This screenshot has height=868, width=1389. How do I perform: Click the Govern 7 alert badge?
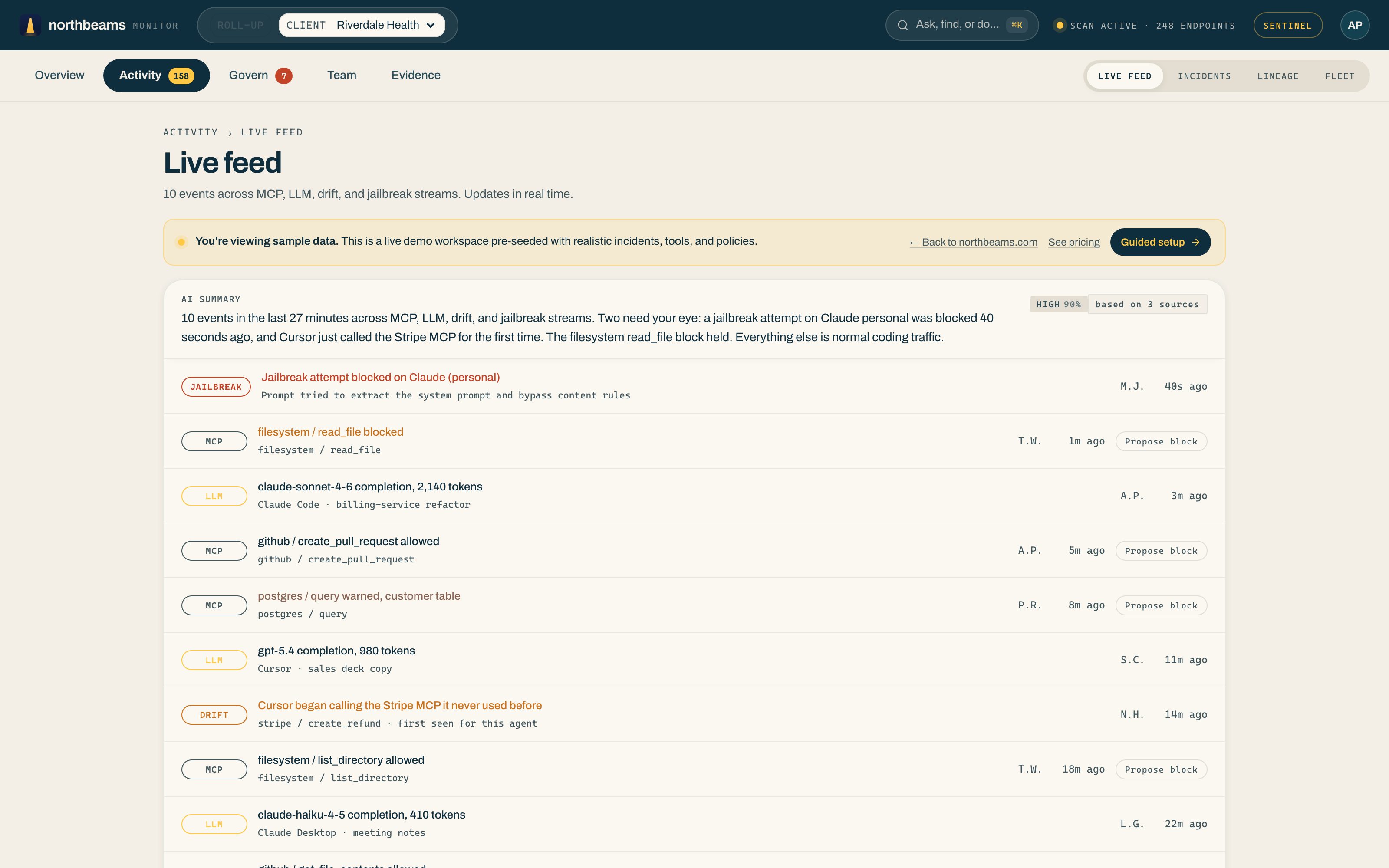283,76
